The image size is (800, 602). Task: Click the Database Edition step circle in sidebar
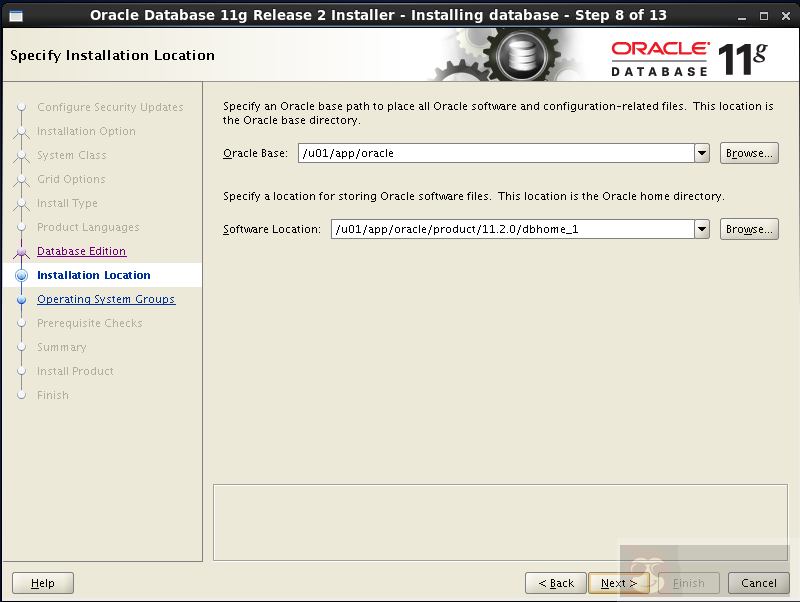point(24,251)
